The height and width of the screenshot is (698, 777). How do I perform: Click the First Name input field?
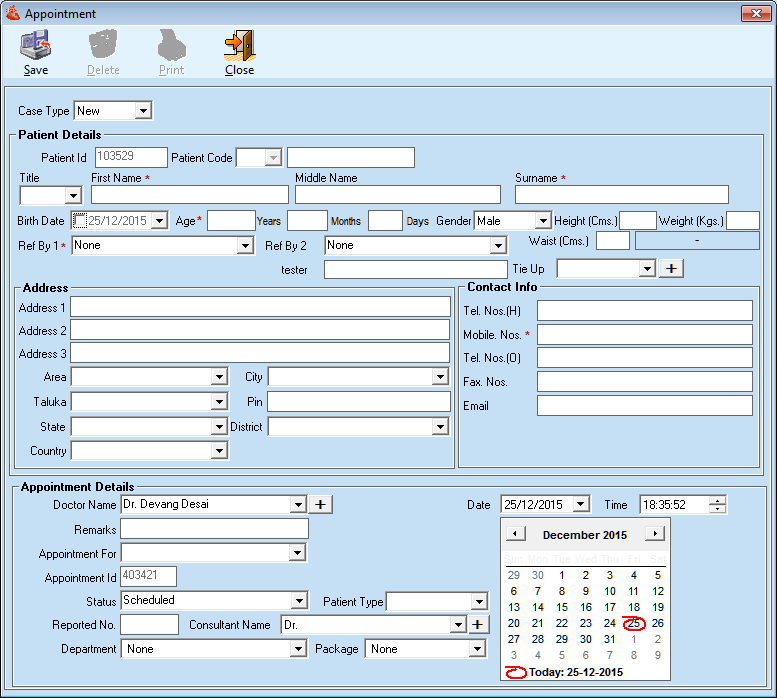pyautogui.click(x=189, y=195)
